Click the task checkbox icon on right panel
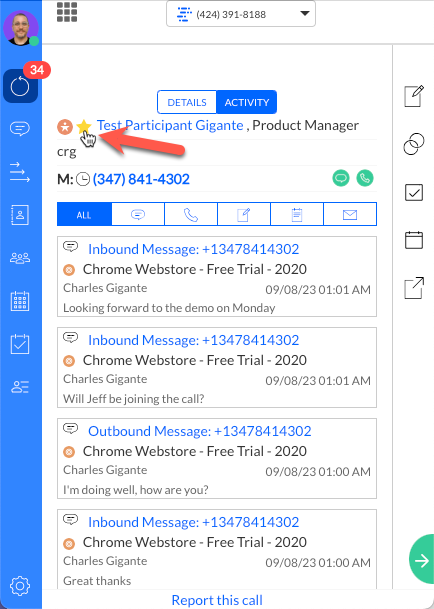Image resolution: width=434 pixels, height=609 pixels. pos(414,192)
